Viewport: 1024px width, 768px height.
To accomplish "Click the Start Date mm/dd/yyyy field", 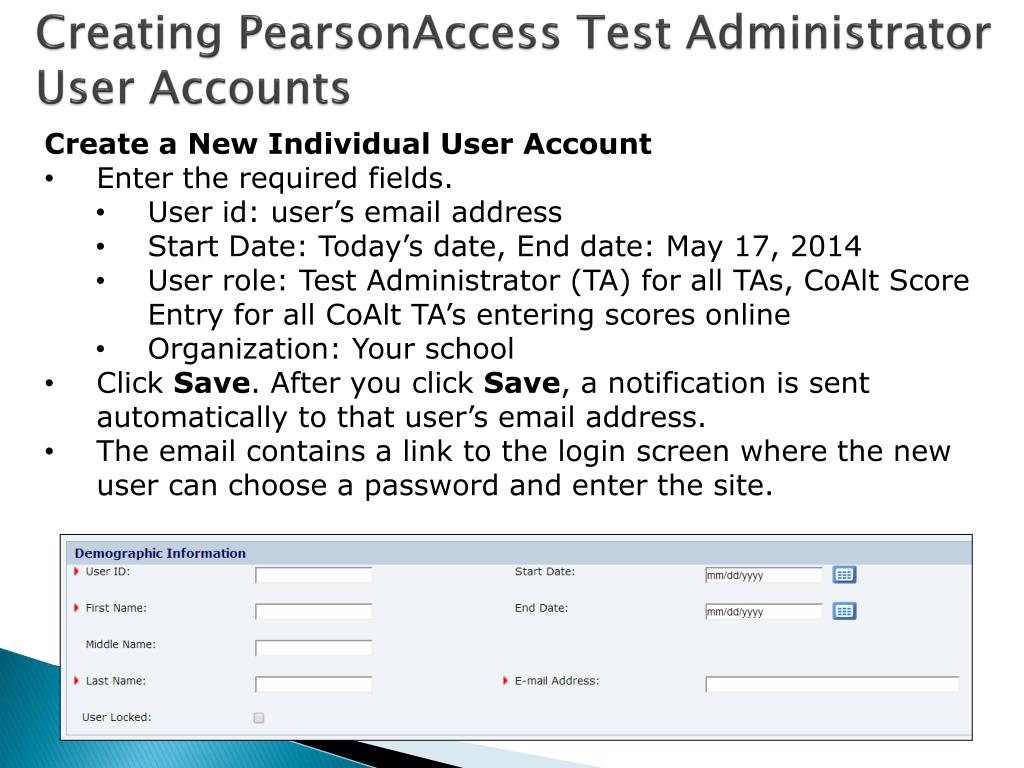I will (764, 575).
